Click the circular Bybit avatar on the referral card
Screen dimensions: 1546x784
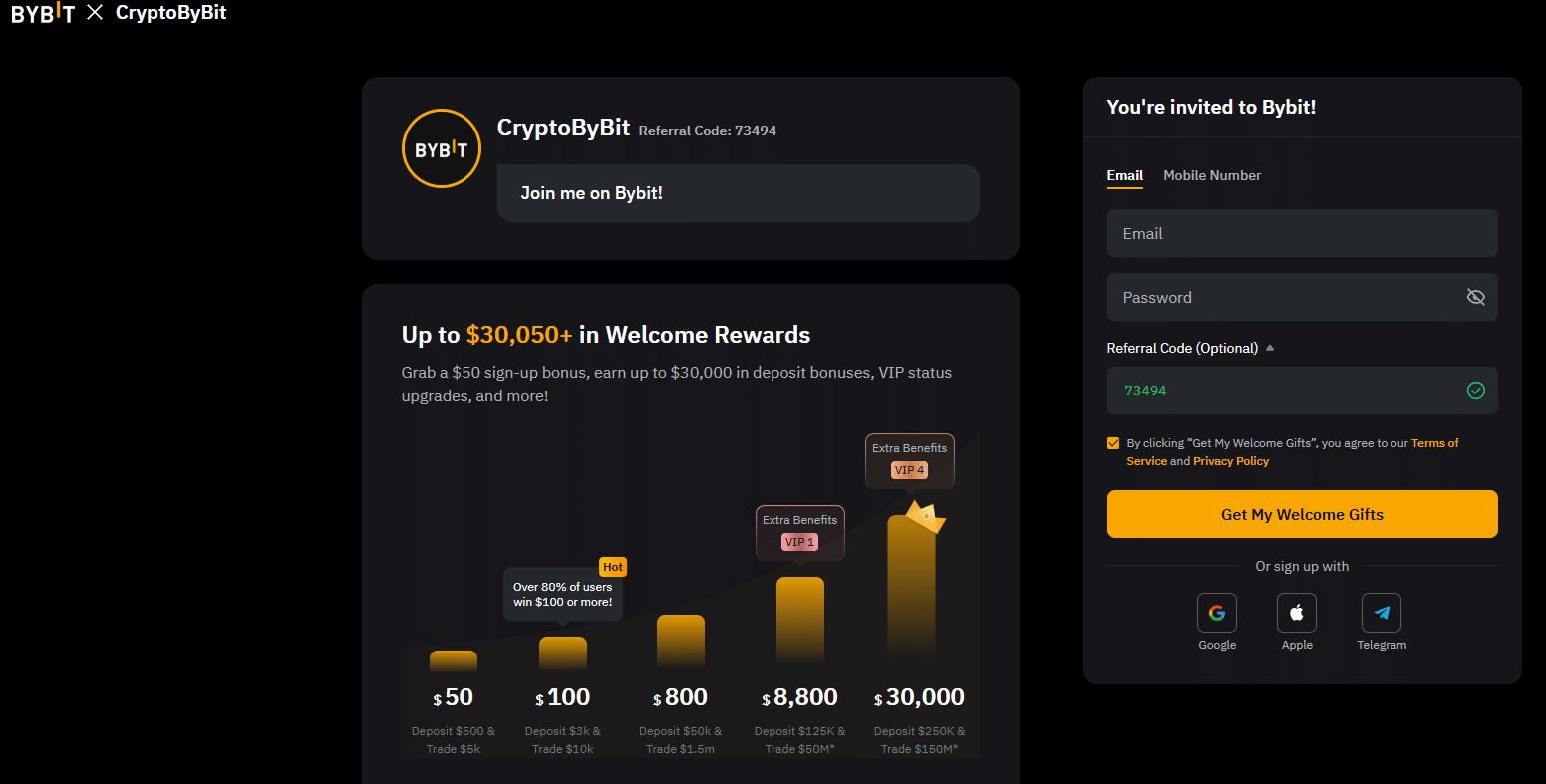442,147
